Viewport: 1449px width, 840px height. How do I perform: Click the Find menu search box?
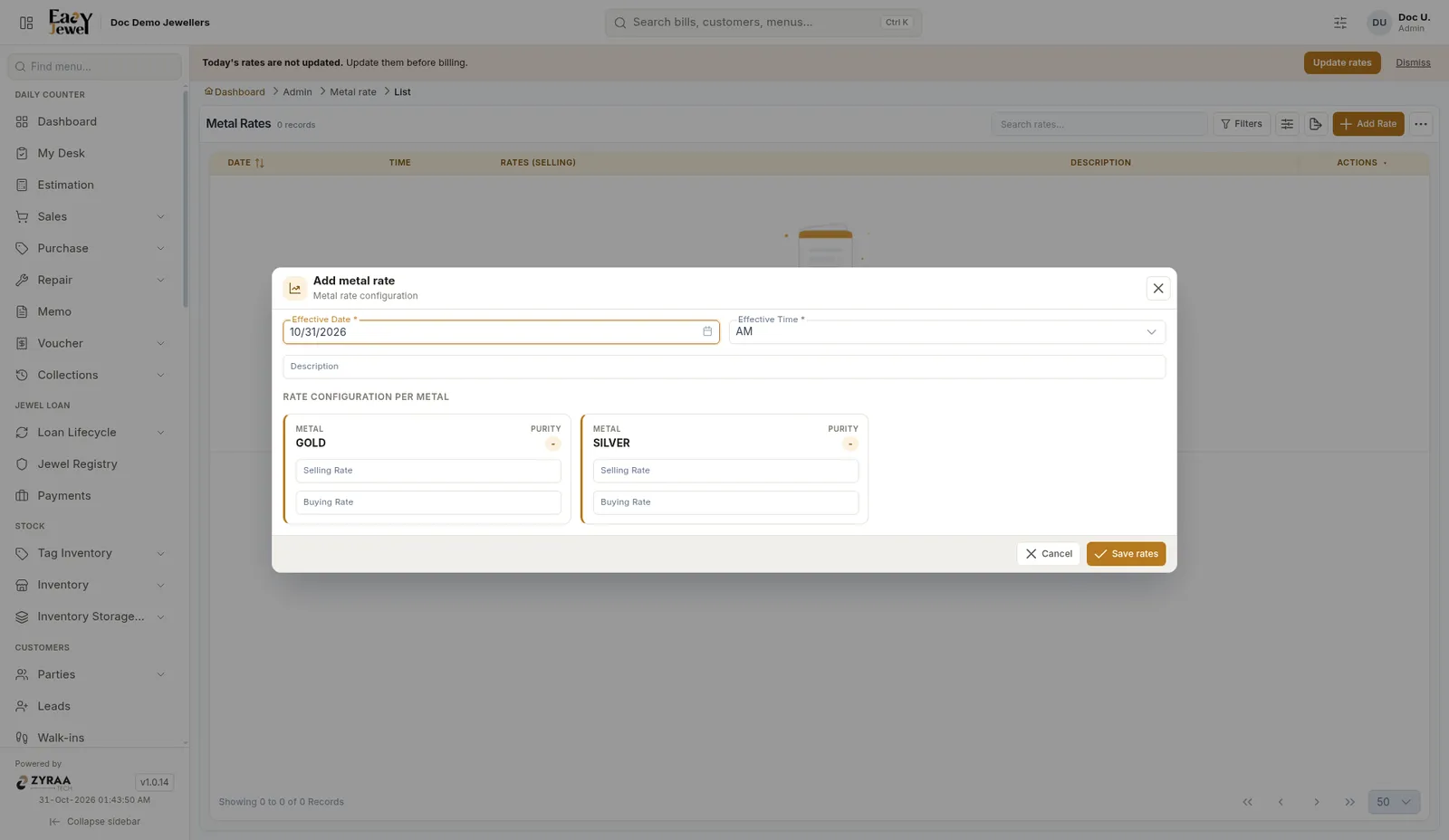coord(94,66)
